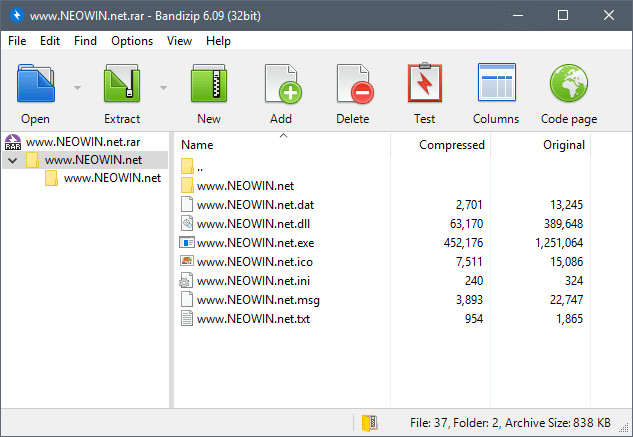This screenshot has width=633, height=437.
Task: Create a new archive with New icon
Action: 209,83
